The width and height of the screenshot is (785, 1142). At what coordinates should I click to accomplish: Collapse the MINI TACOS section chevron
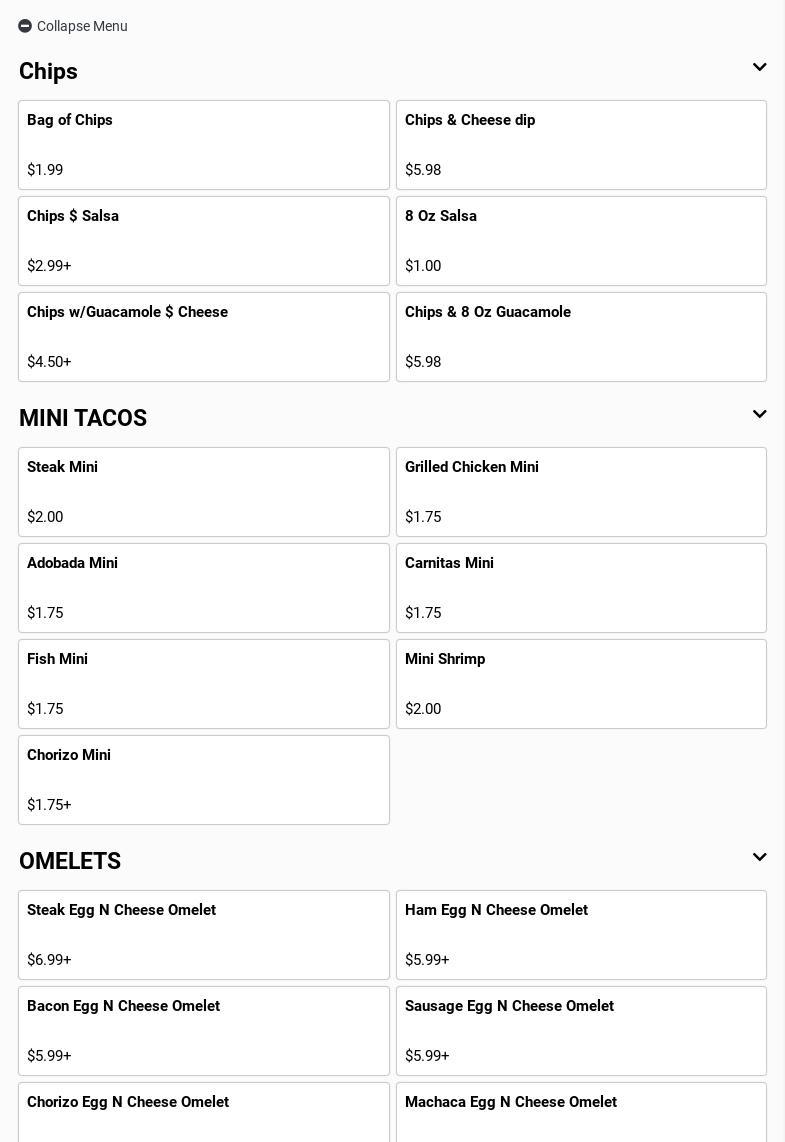click(759, 415)
